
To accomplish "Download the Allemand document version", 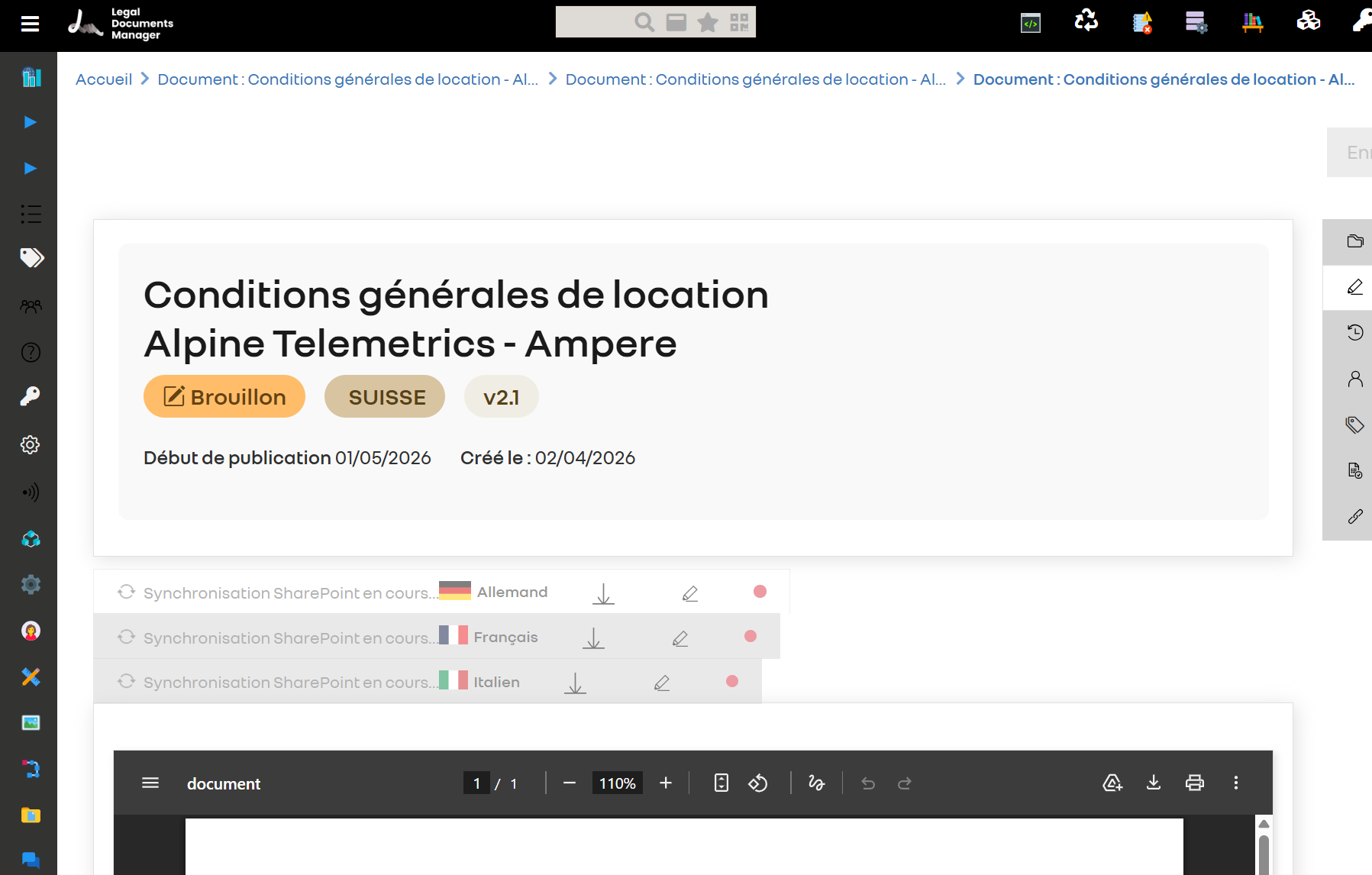I will [603, 593].
